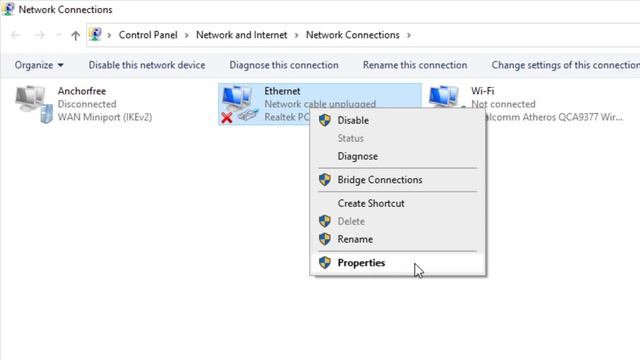Click the Wi-Fi connection name
The image size is (640, 360).
482,91
